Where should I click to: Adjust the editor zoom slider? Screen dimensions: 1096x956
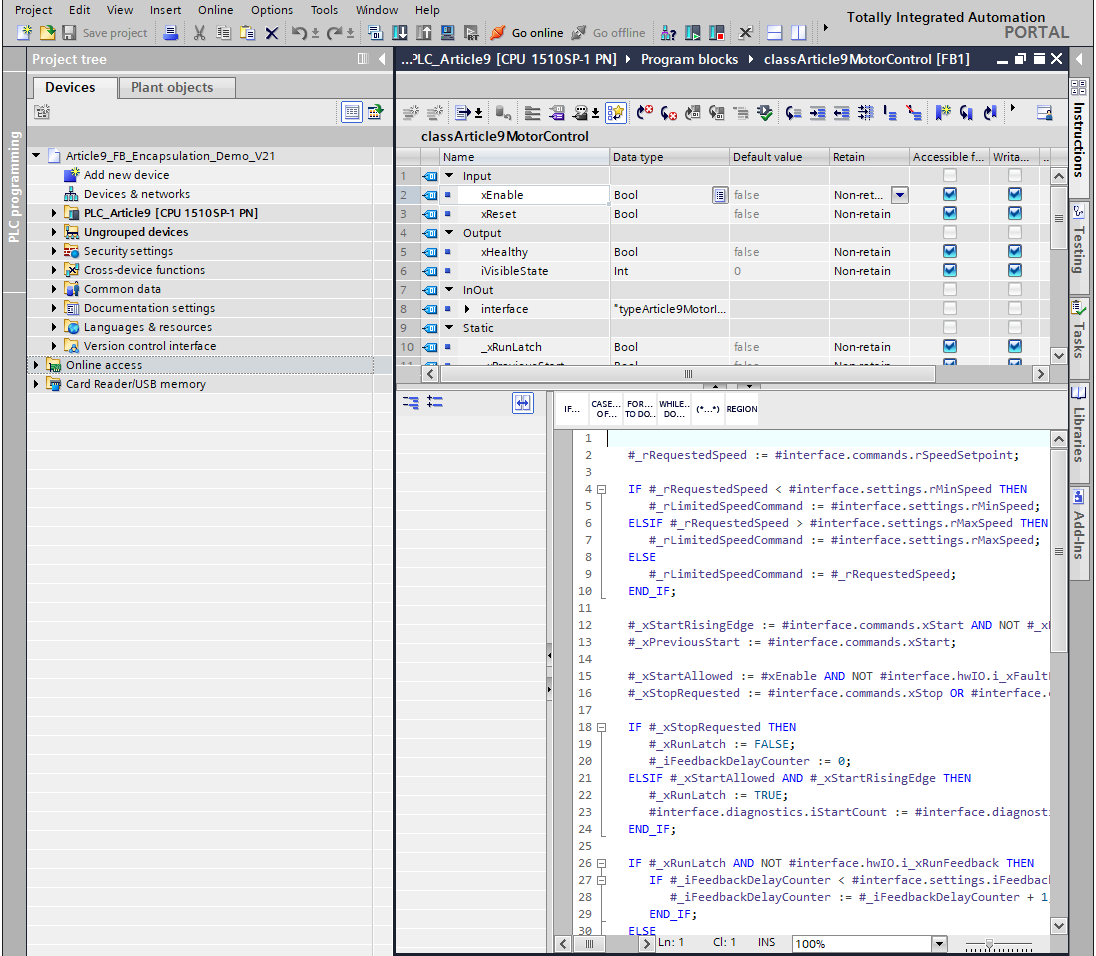tap(989, 944)
